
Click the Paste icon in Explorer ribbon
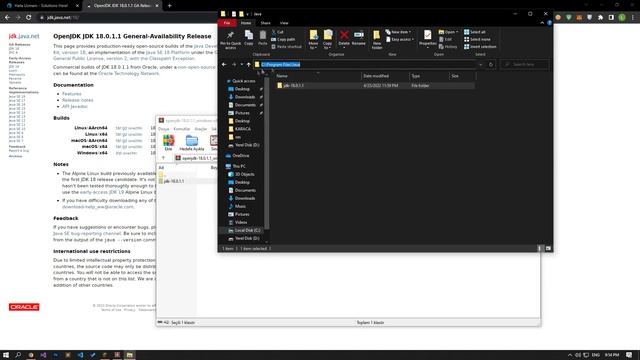click(262, 38)
